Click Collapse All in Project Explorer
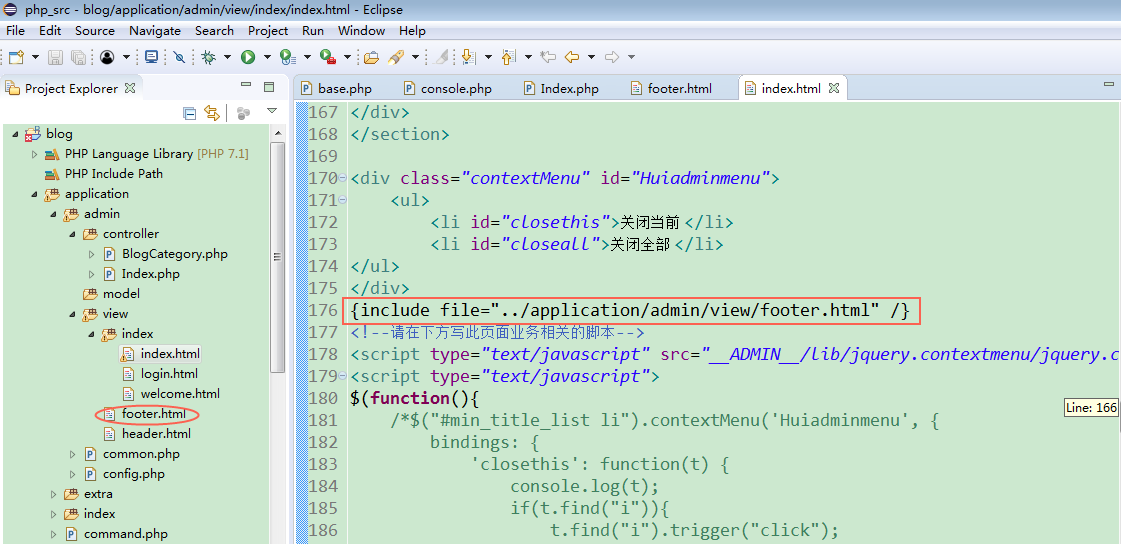 [189, 112]
